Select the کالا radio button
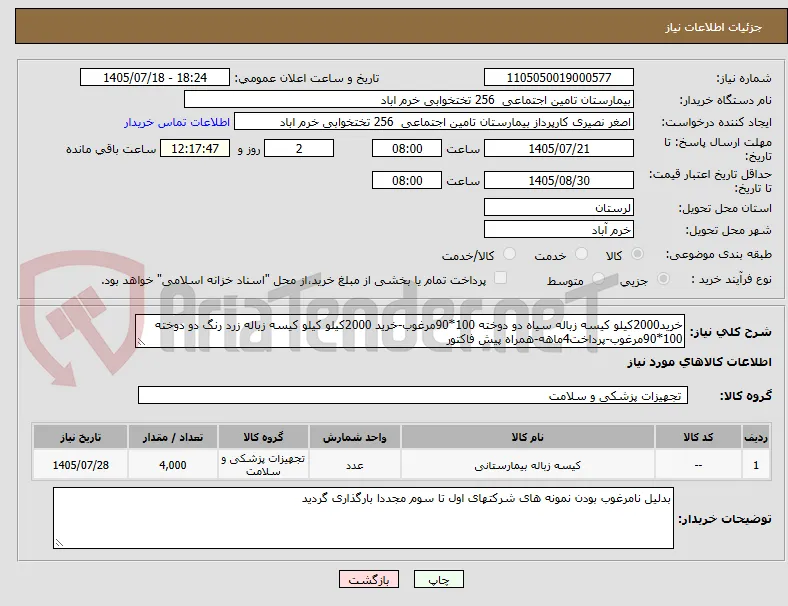Viewport: 788px width, 606px height. (x=637, y=254)
